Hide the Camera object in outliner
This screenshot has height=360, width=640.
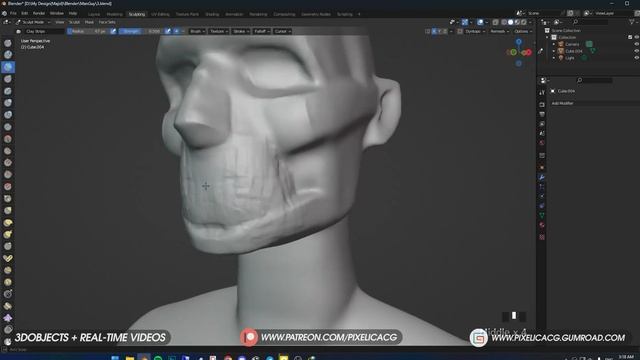click(x=636, y=44)
